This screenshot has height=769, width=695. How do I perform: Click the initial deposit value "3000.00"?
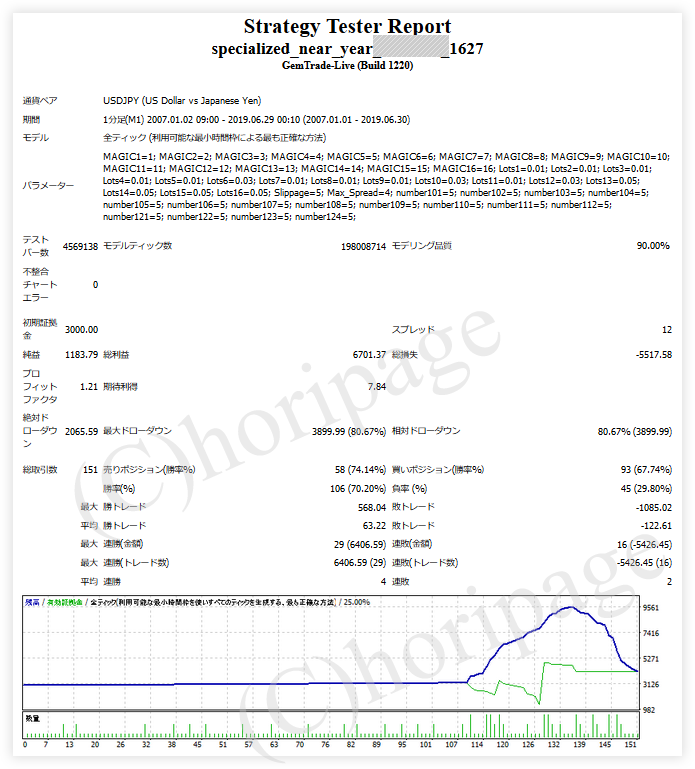[81, 330]
